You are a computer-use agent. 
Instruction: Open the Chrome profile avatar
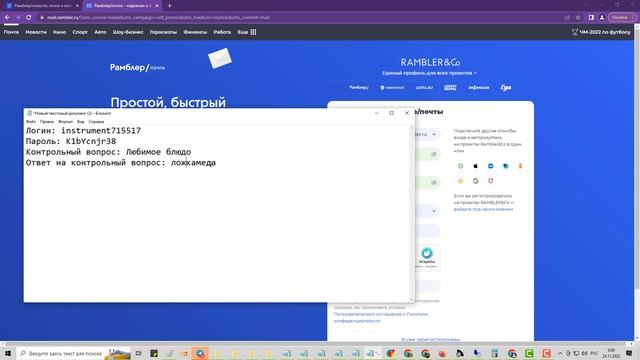pos(602,18)
